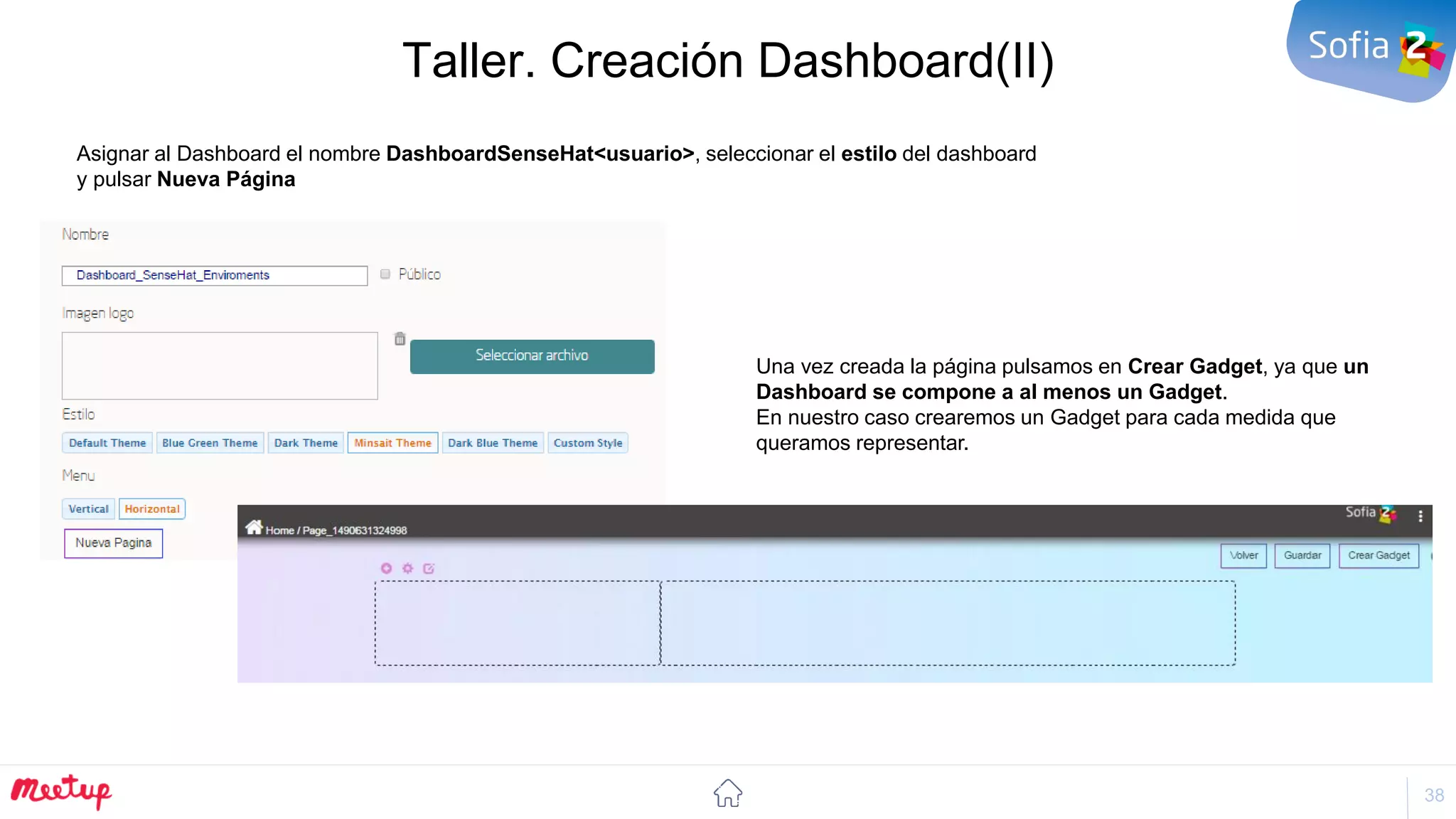Click the wide dashed gadget placeholder
This screenshot has width=1456, height=819.
coord(948,623)
